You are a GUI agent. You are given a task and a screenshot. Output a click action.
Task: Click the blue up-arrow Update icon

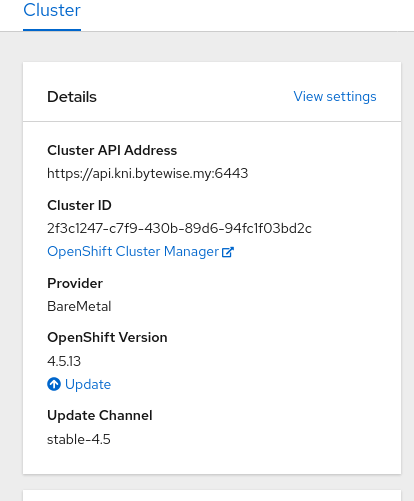pos(54,384)
